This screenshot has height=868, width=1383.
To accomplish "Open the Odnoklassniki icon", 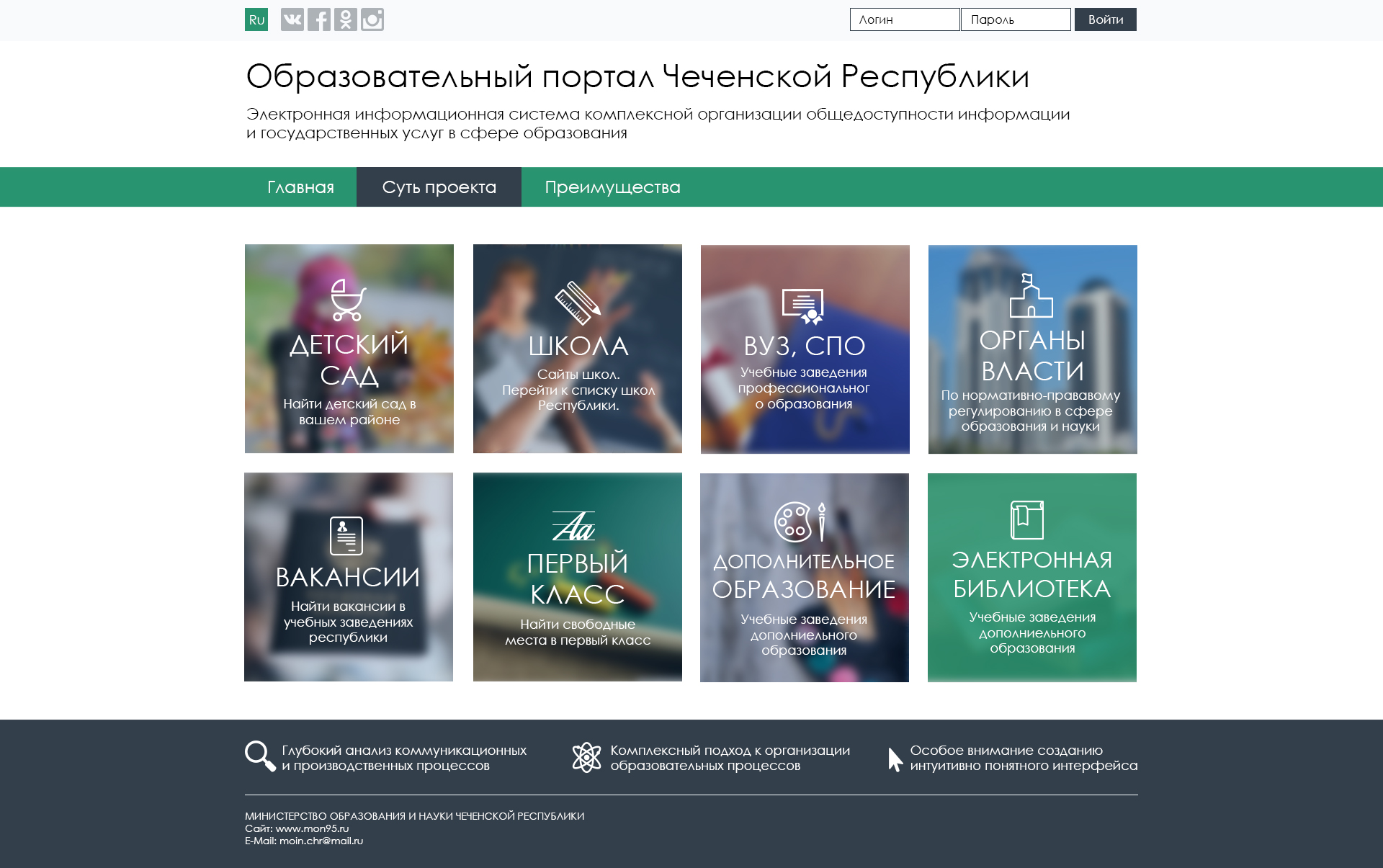I will [x=346, y=19].
